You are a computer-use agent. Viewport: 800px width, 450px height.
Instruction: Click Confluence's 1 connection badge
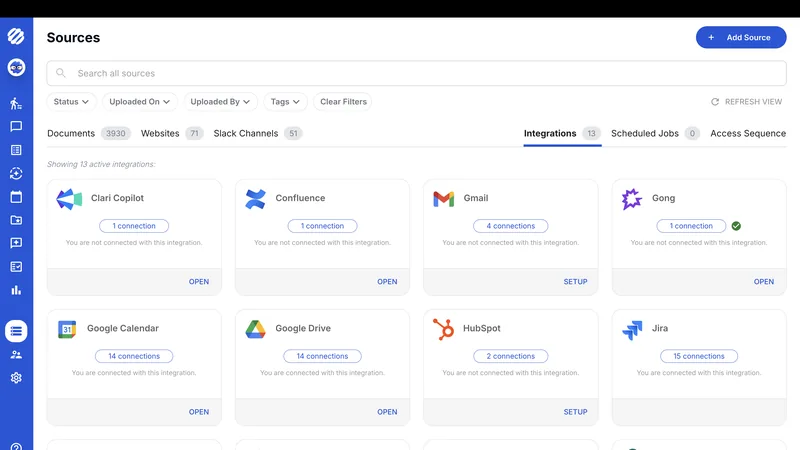click(x=322, y=226)
